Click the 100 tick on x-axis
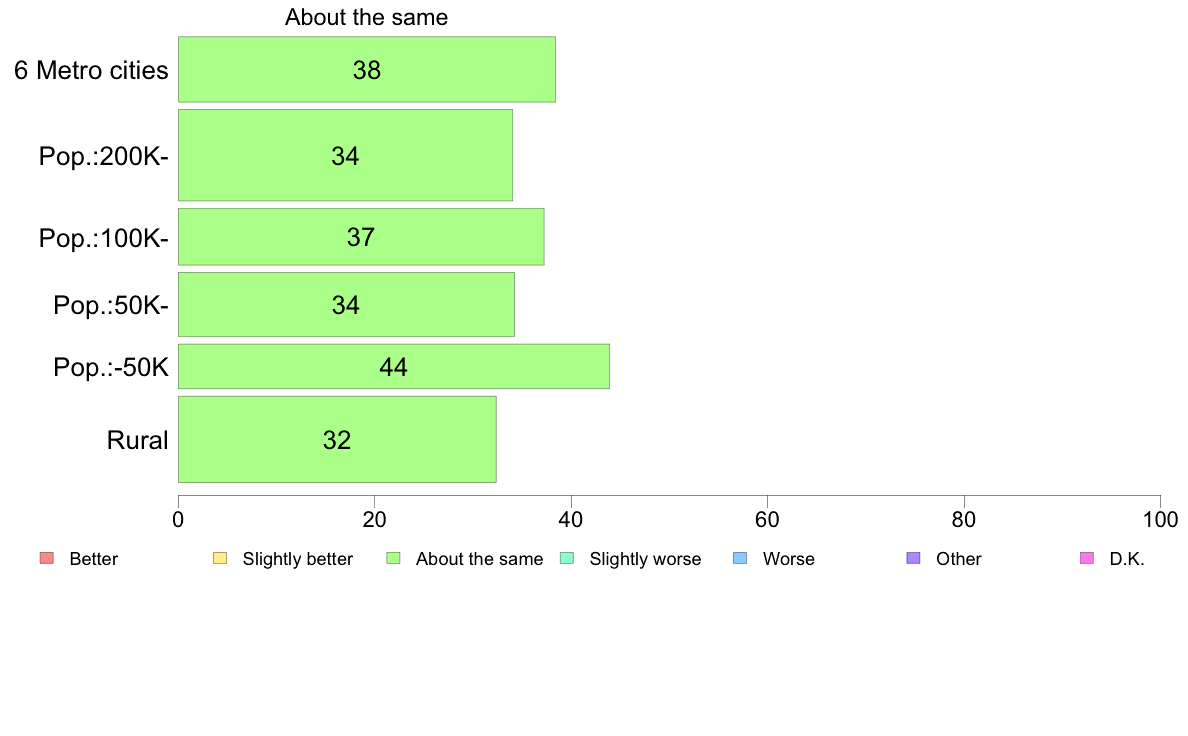This screenshot has height=736, width=1188. pos(1161,520)
